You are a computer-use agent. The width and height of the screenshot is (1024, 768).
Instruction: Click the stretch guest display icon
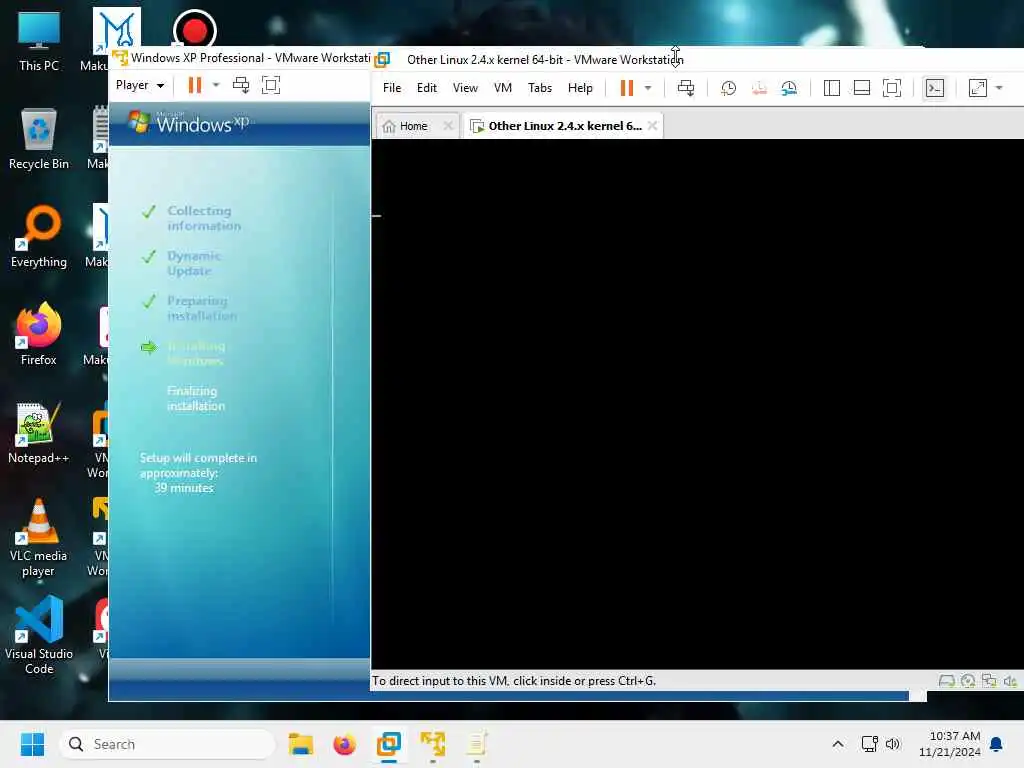[978, 88]
